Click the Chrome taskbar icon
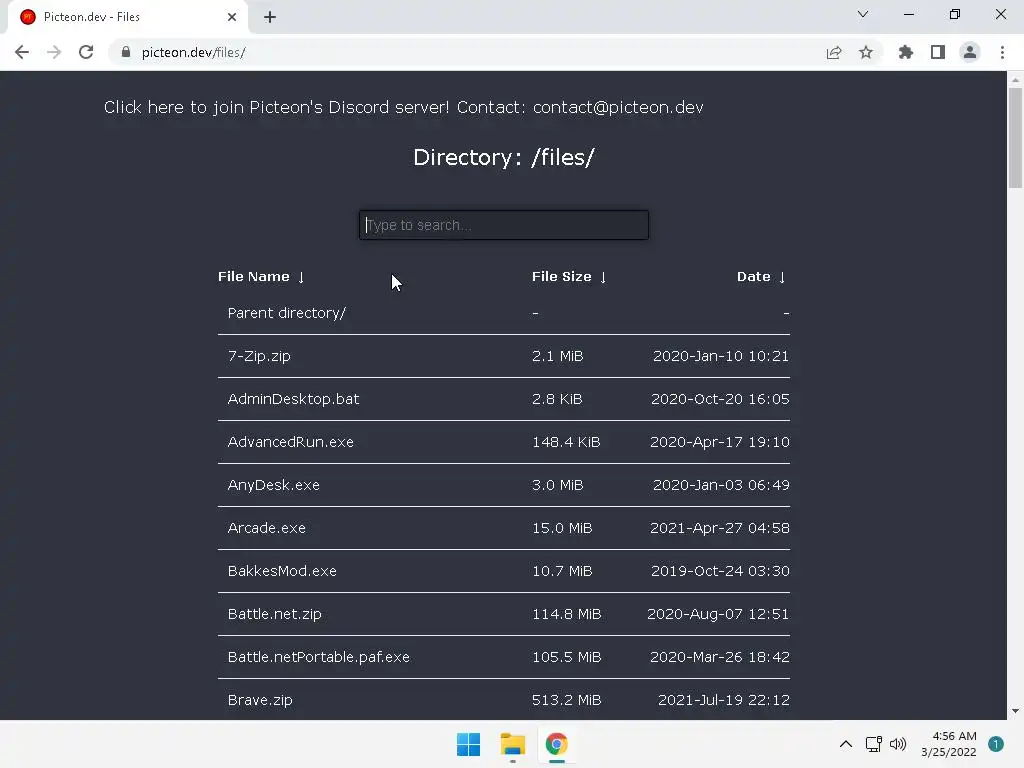Screen dimensions: 1024x768 click(x=556, y=744)
